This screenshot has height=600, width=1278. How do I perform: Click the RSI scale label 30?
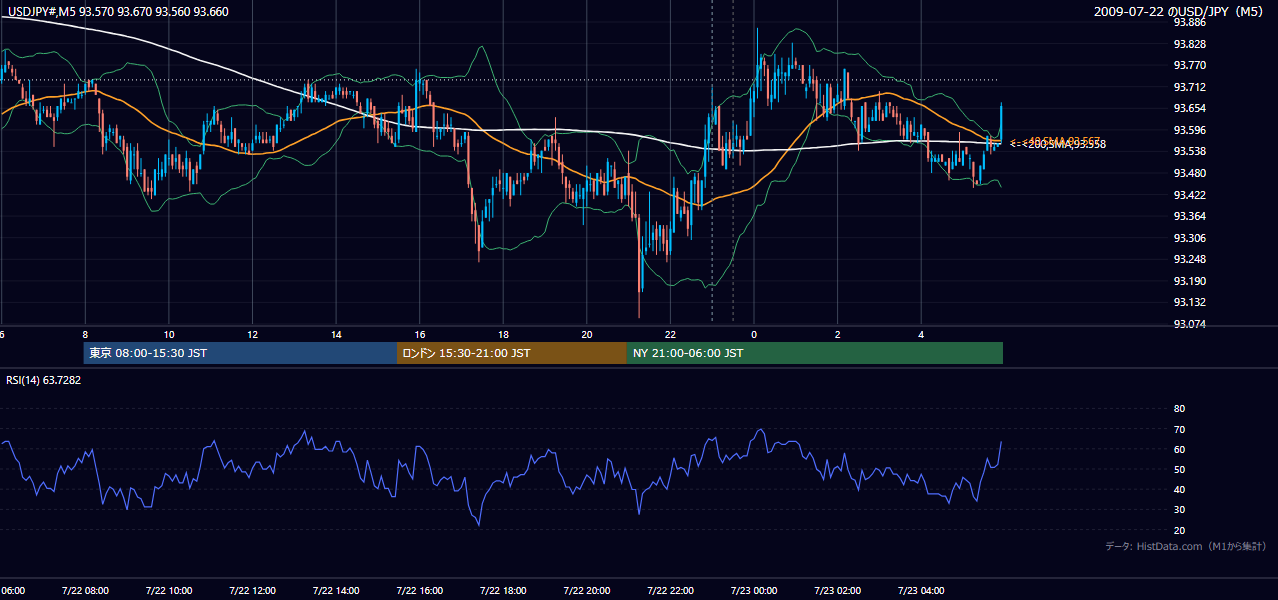pos(1179,510)
